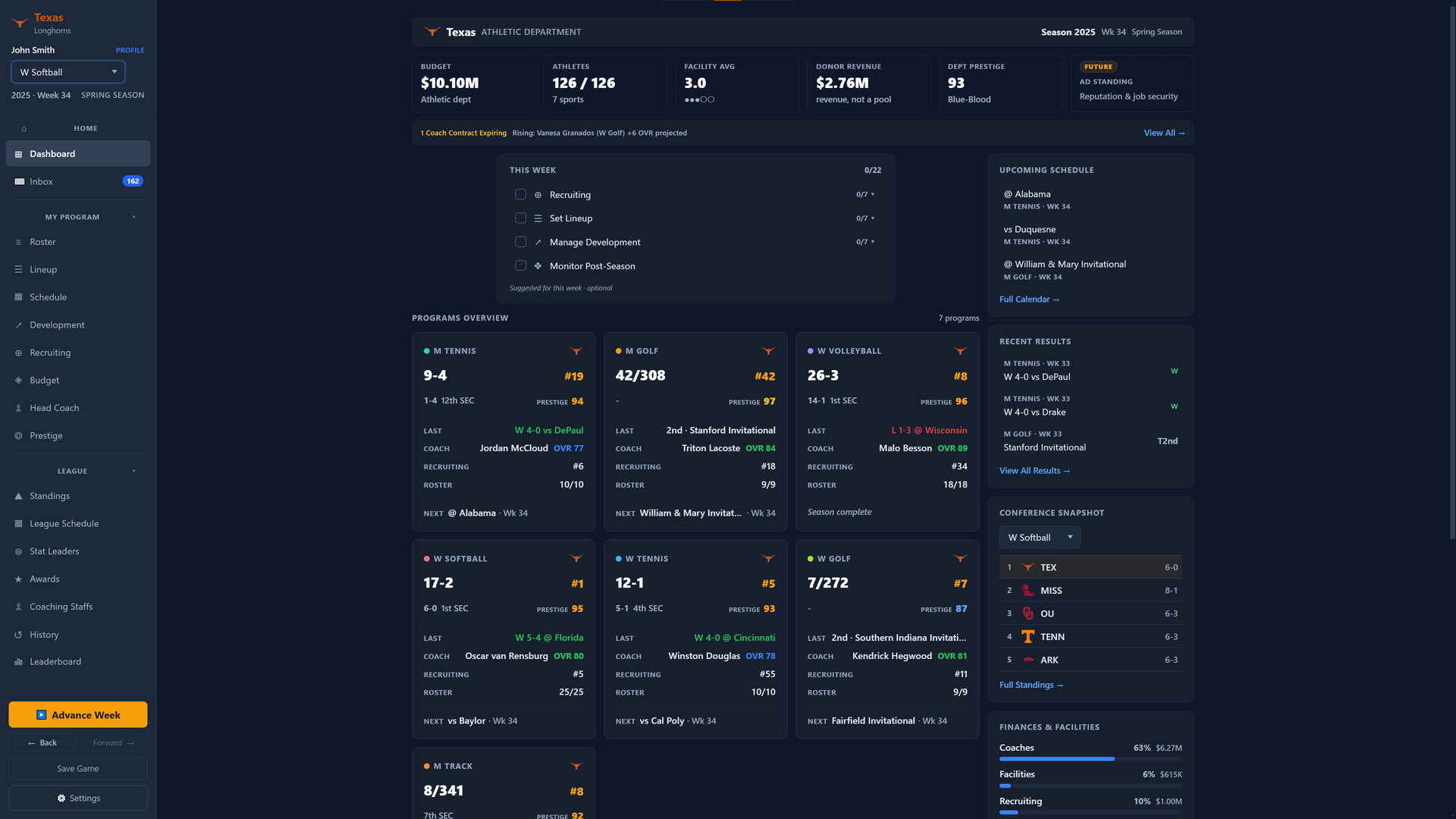Follow the View All Results link
This screenshot has height=819, width=1456.
pyautogui.click(x=1034, y=471)
